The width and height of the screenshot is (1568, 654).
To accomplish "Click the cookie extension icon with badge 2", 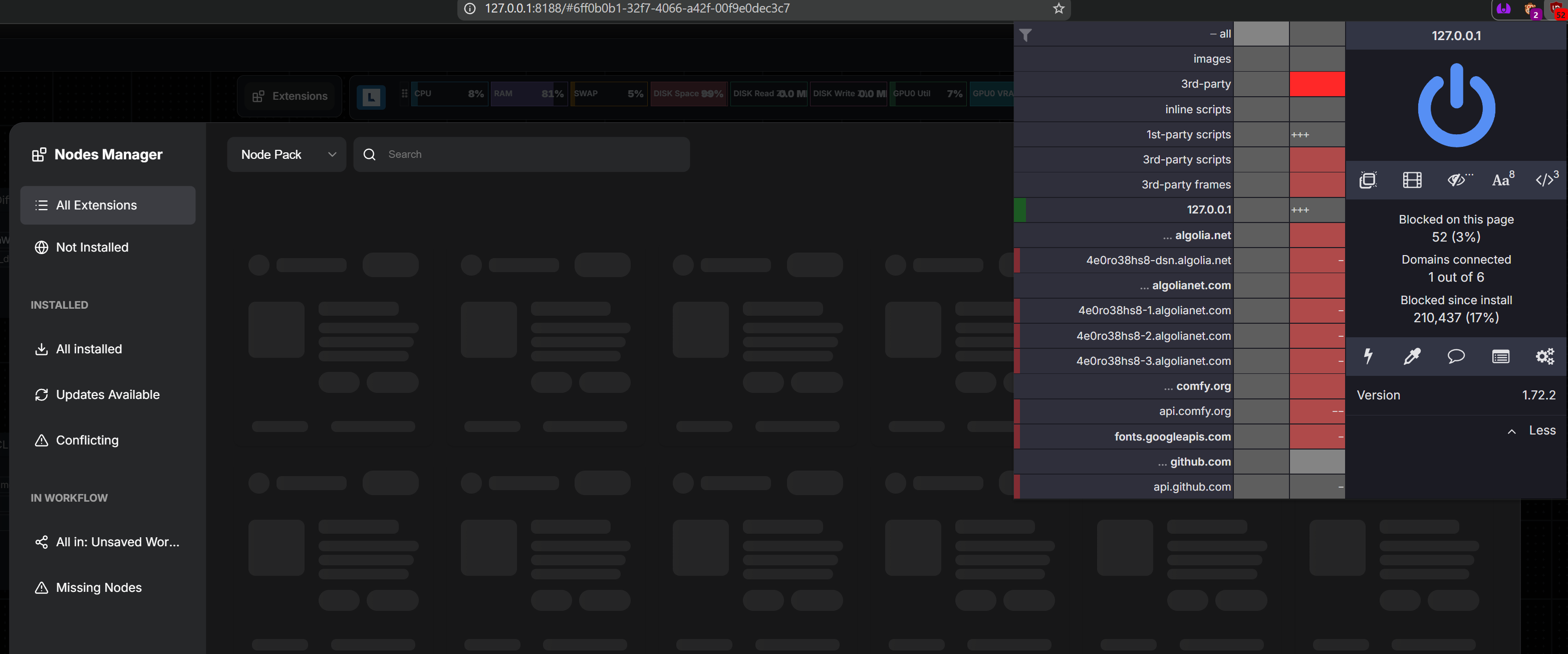I will click(x=1531, y=10).
